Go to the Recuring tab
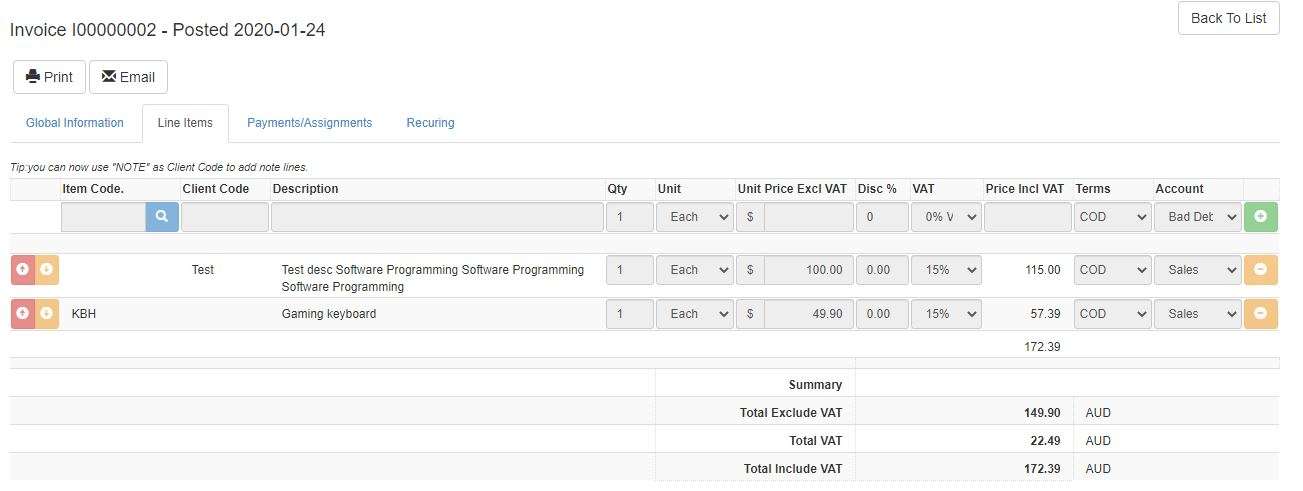1303x491 pixels. [x=430, y=123]
